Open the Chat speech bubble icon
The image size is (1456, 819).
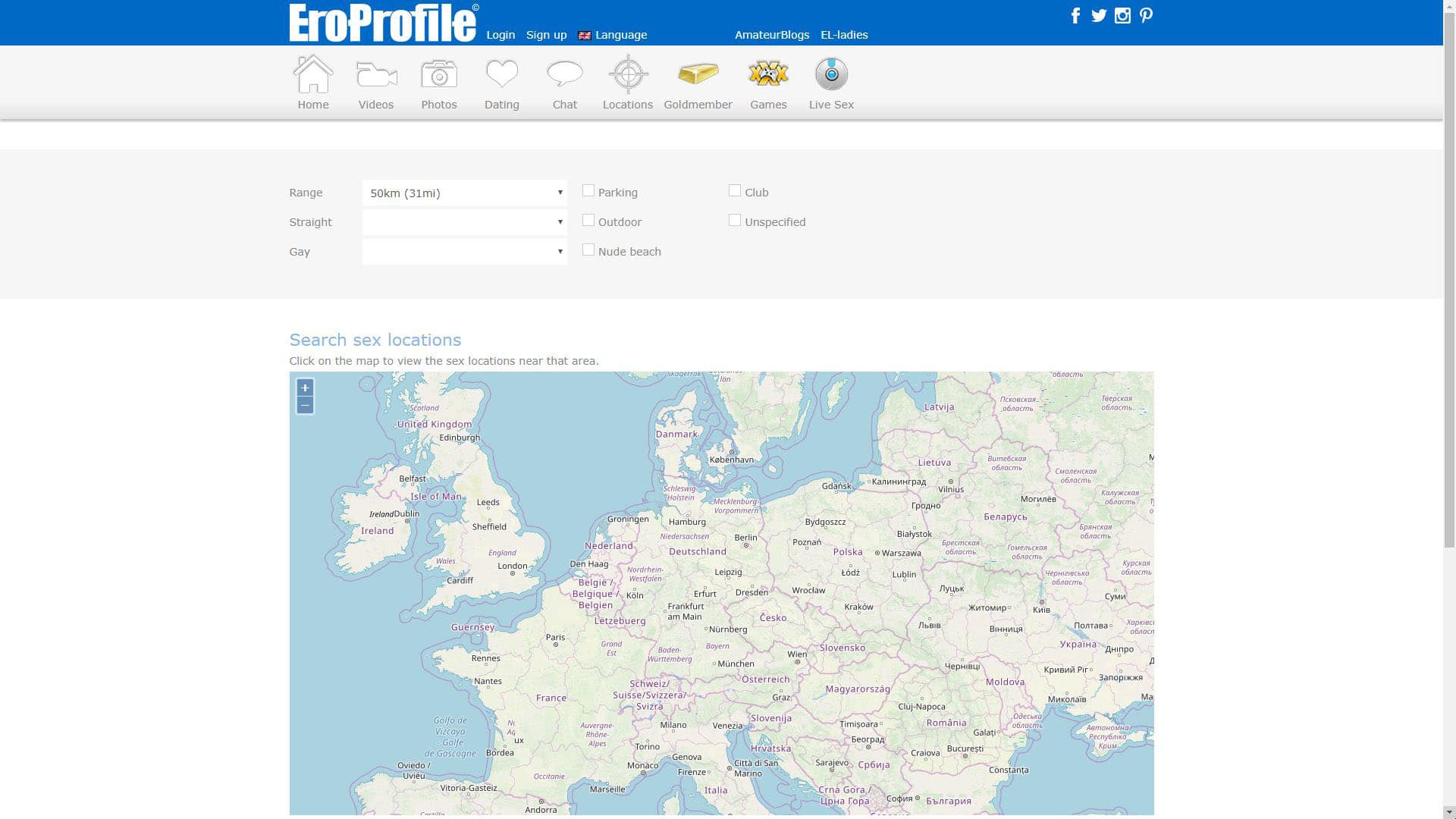coord(564,74)
